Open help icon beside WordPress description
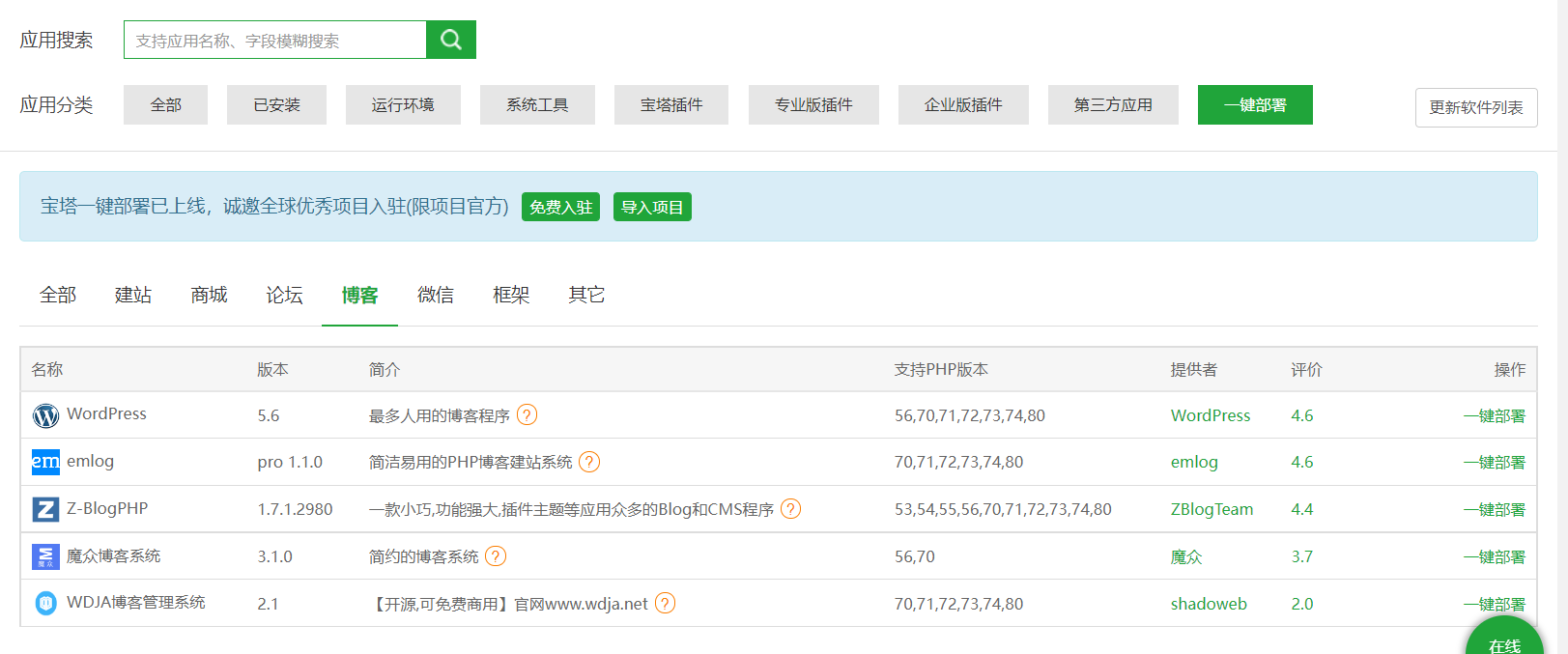 527,414
